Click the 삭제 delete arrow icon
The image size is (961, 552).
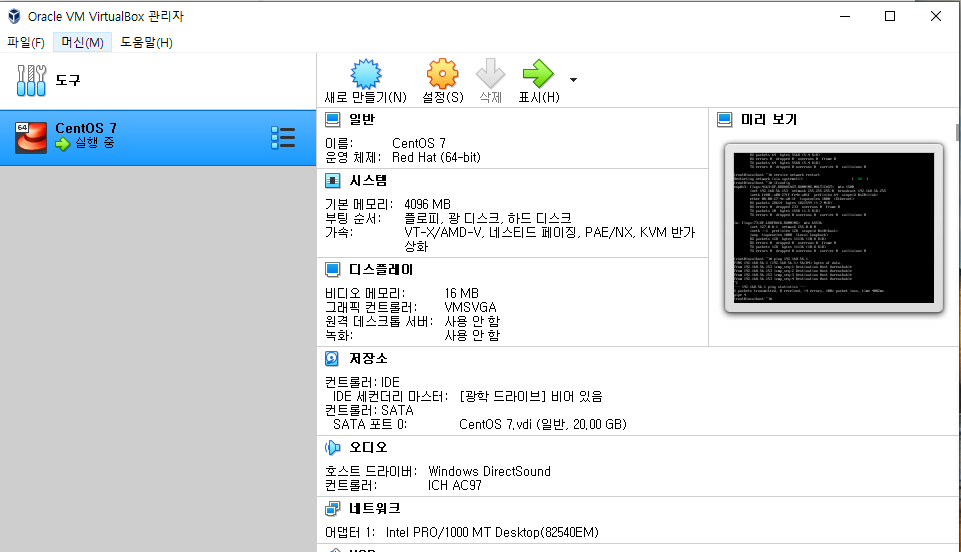[x=490, y=74]
